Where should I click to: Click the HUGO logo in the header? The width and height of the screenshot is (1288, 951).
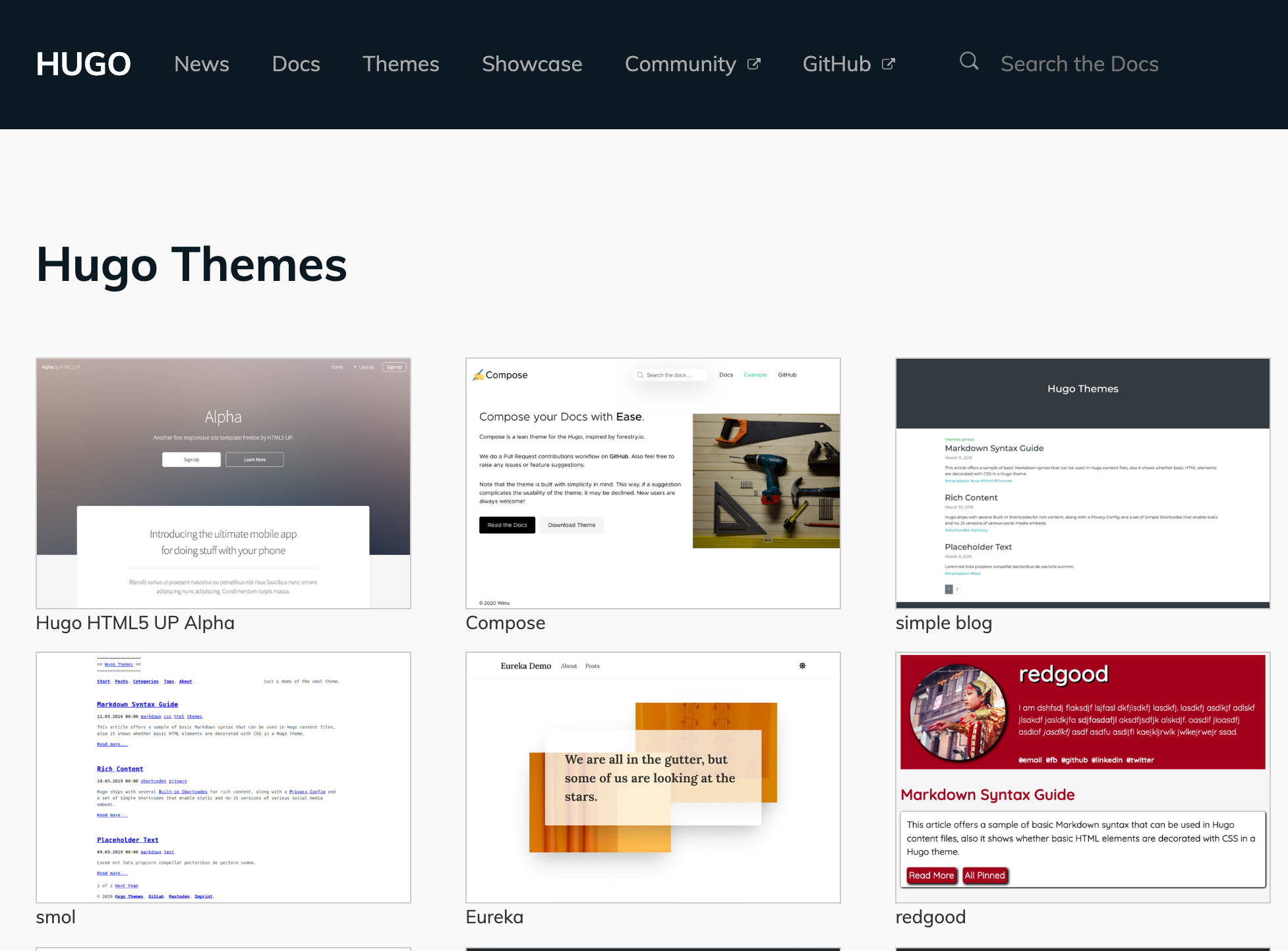(x=84, y=64)
